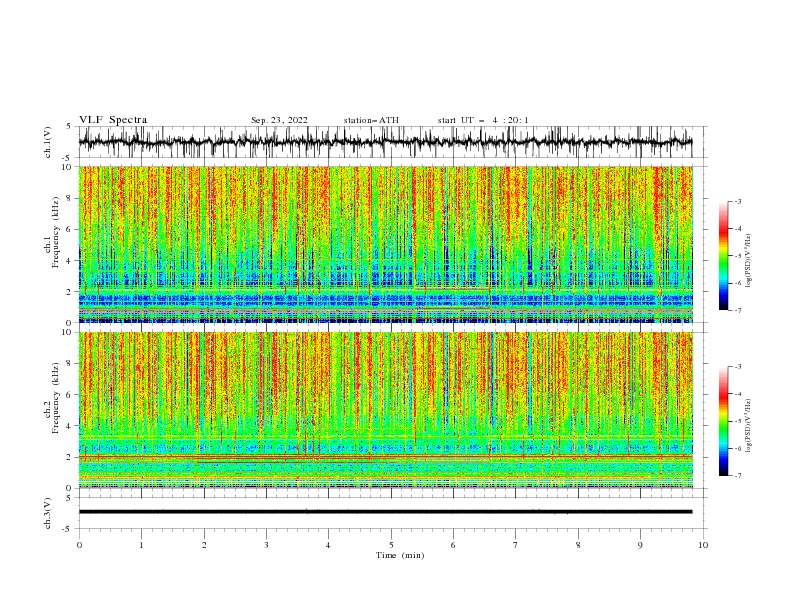Click the ch.1 'Frequency (kHz)' label
Image resolution: width=792 pixels, height=612 pixels.
click(x=56, y=232)
